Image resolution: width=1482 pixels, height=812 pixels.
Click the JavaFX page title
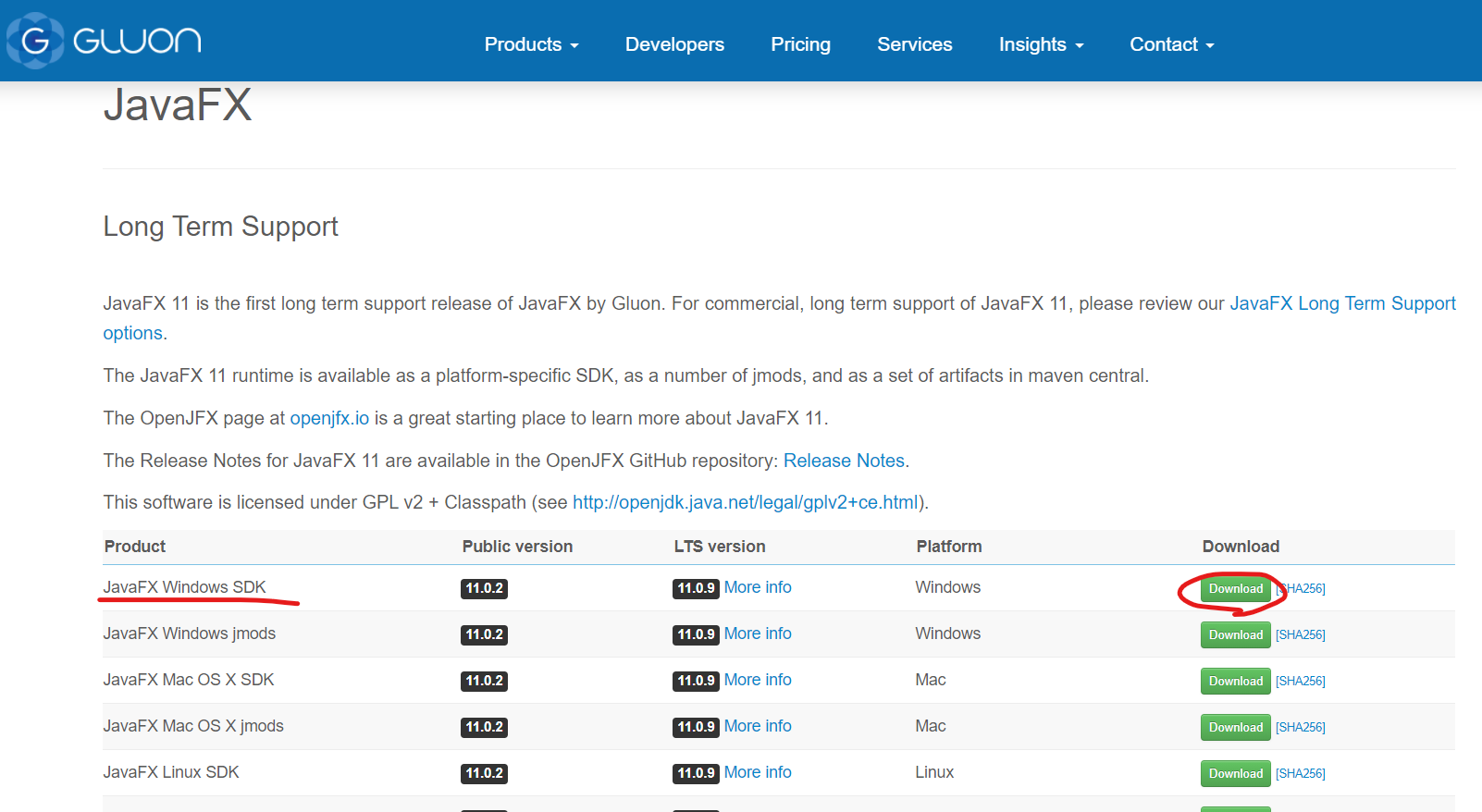coord(177,105)
